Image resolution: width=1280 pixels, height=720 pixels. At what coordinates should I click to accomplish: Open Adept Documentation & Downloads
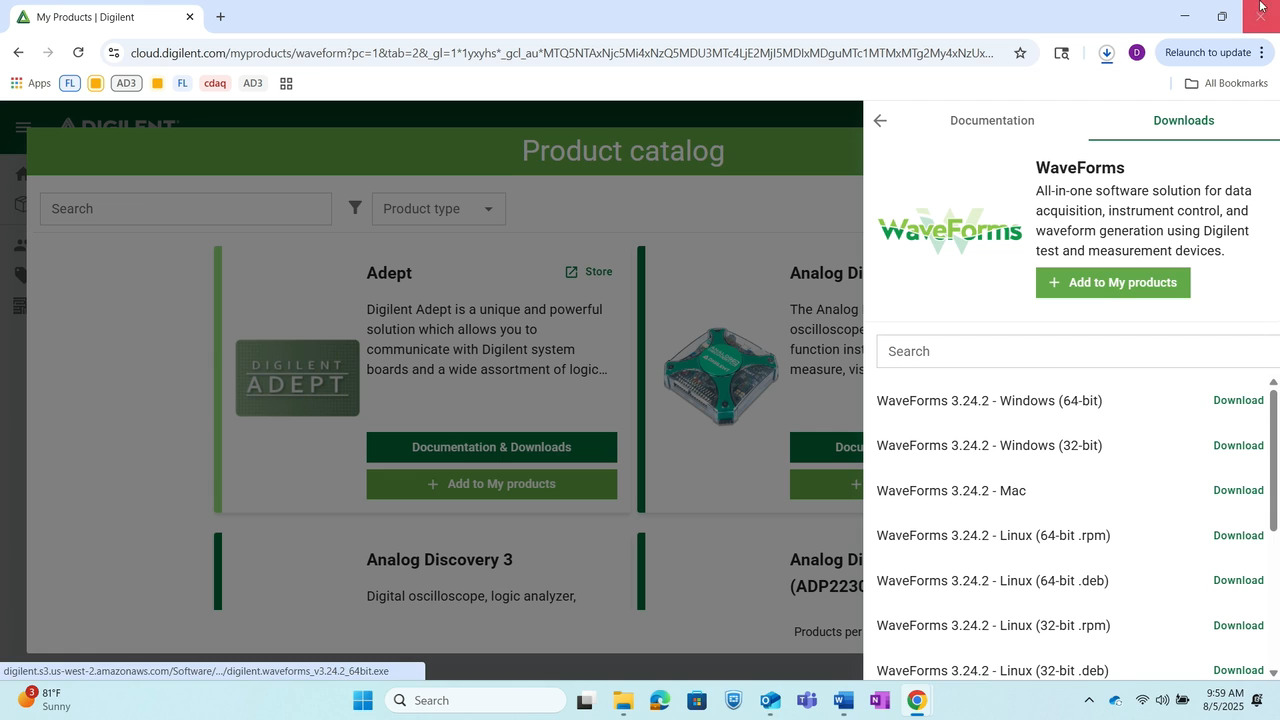492,447
